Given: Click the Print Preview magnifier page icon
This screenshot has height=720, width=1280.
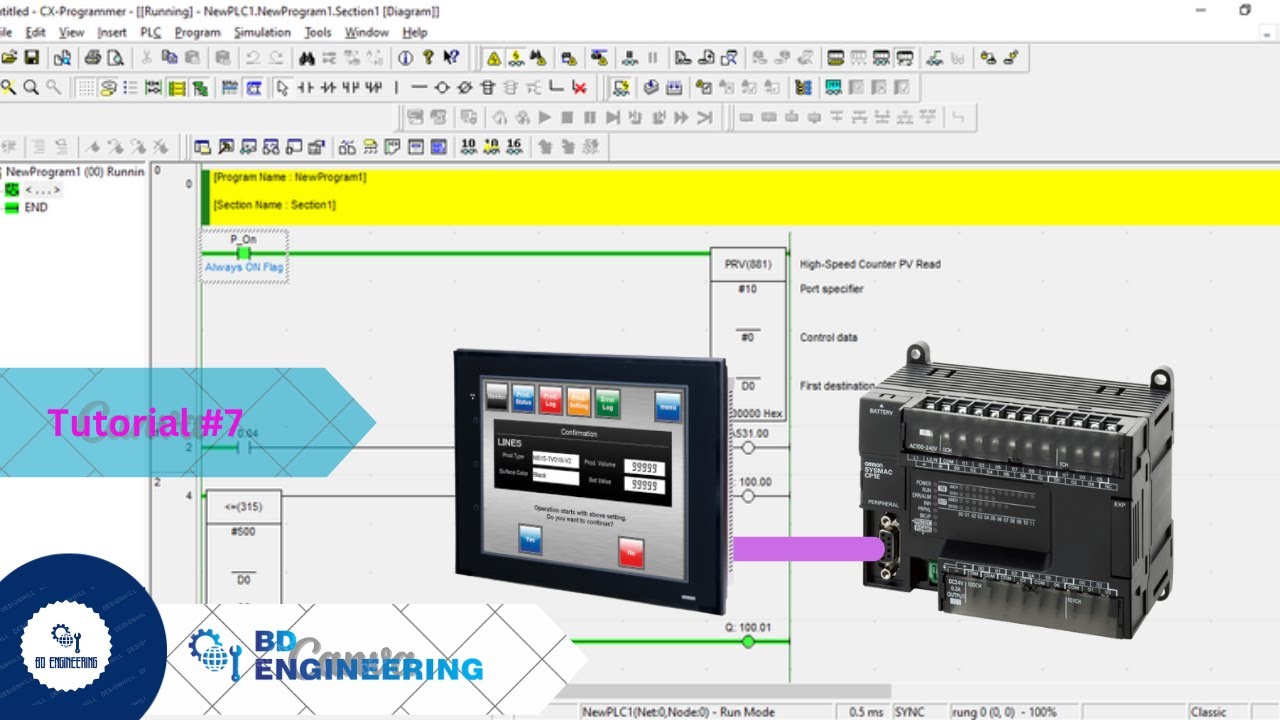Looking at the screenshot, I should pos(115,57).
